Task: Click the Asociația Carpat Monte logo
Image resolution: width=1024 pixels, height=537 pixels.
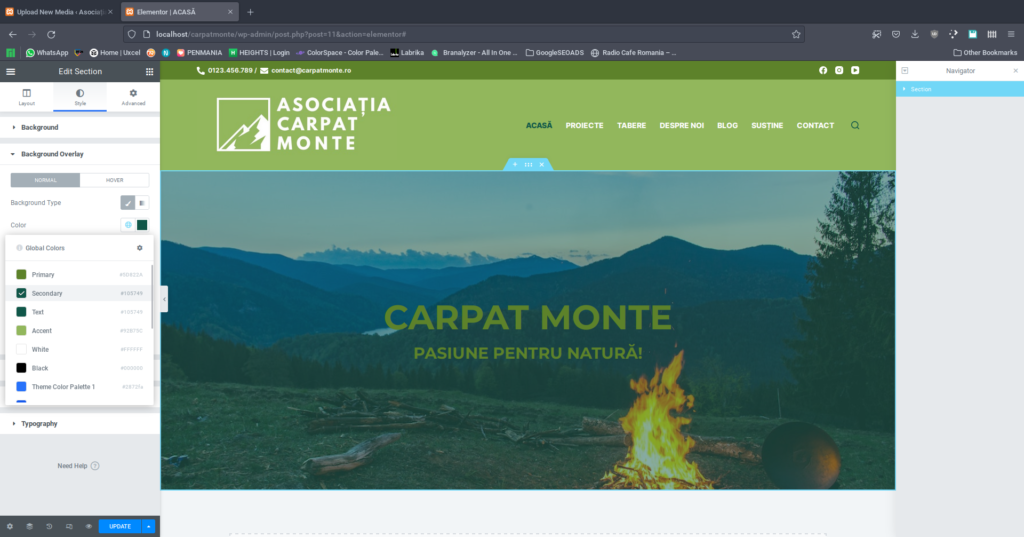Action: (304, 124)
